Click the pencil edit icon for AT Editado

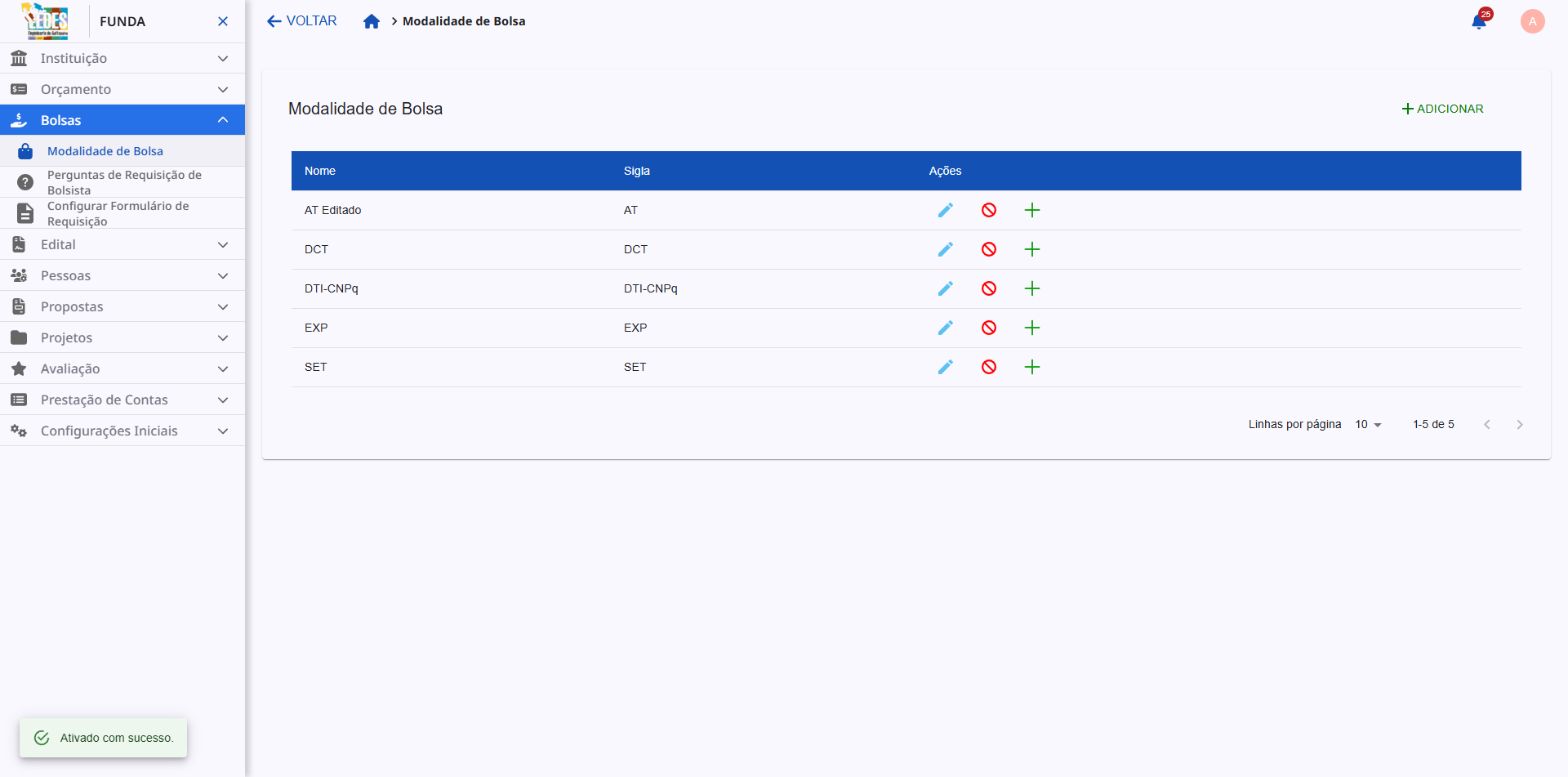coord(945,210)
